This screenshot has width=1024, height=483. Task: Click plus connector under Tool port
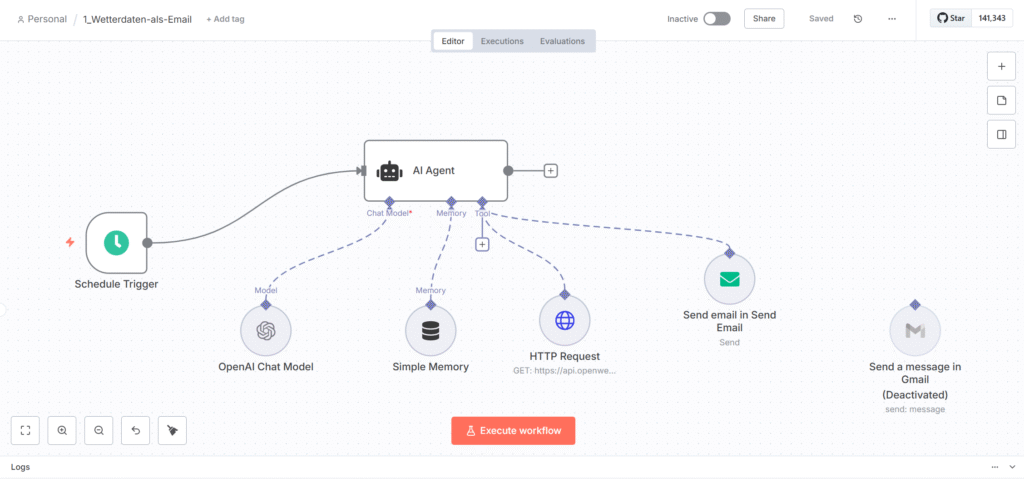[x=482, y=244]
